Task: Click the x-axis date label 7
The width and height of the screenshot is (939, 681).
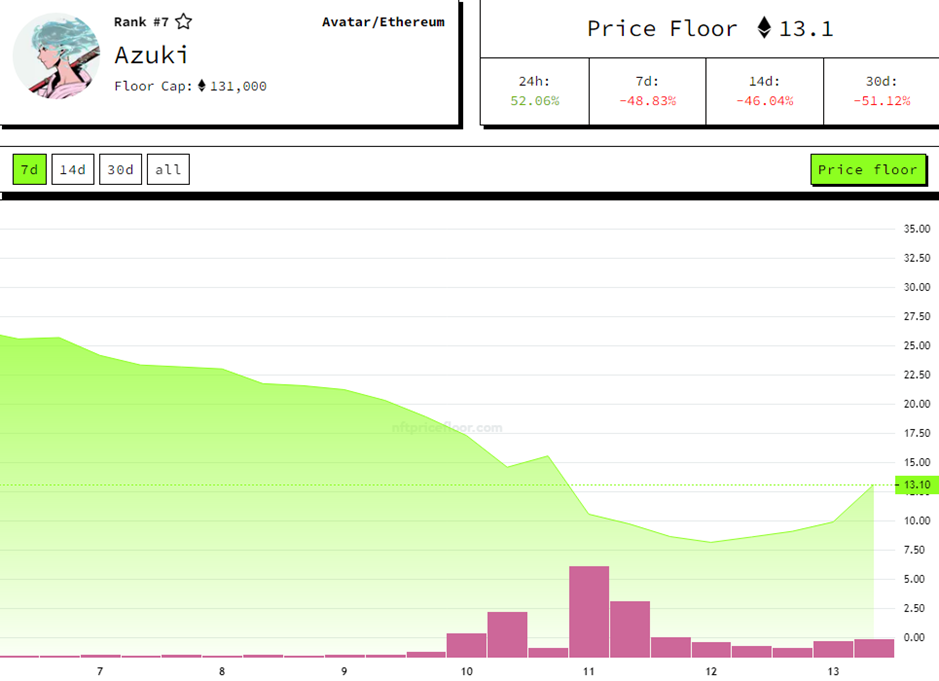Action: click(100, 671)
